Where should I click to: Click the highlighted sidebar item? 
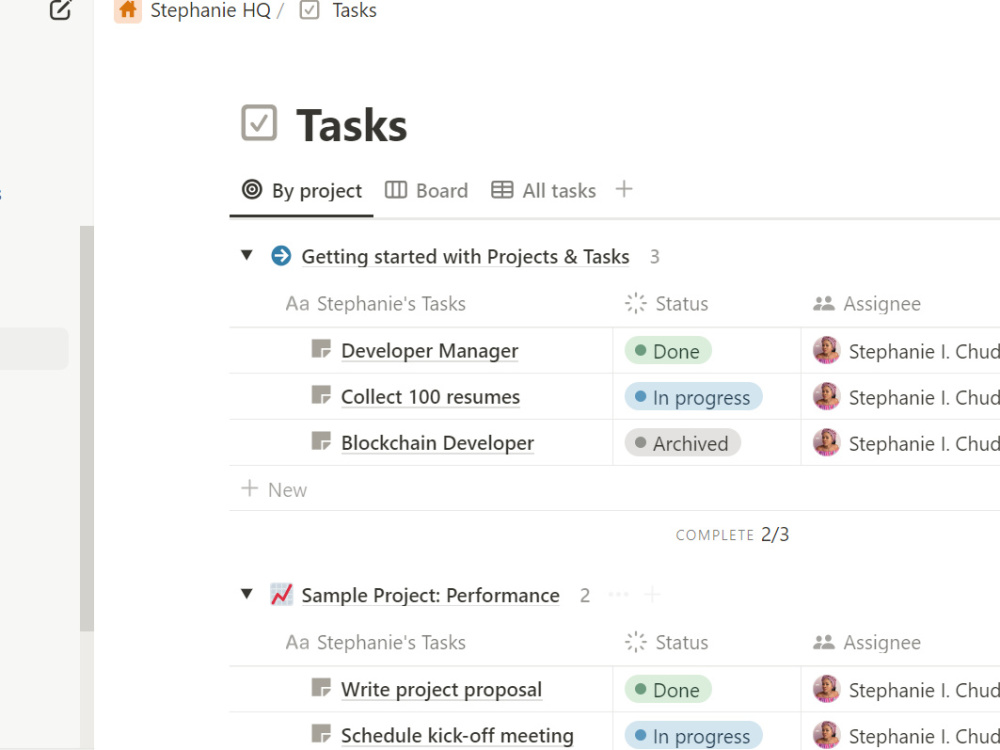[34, 349]
